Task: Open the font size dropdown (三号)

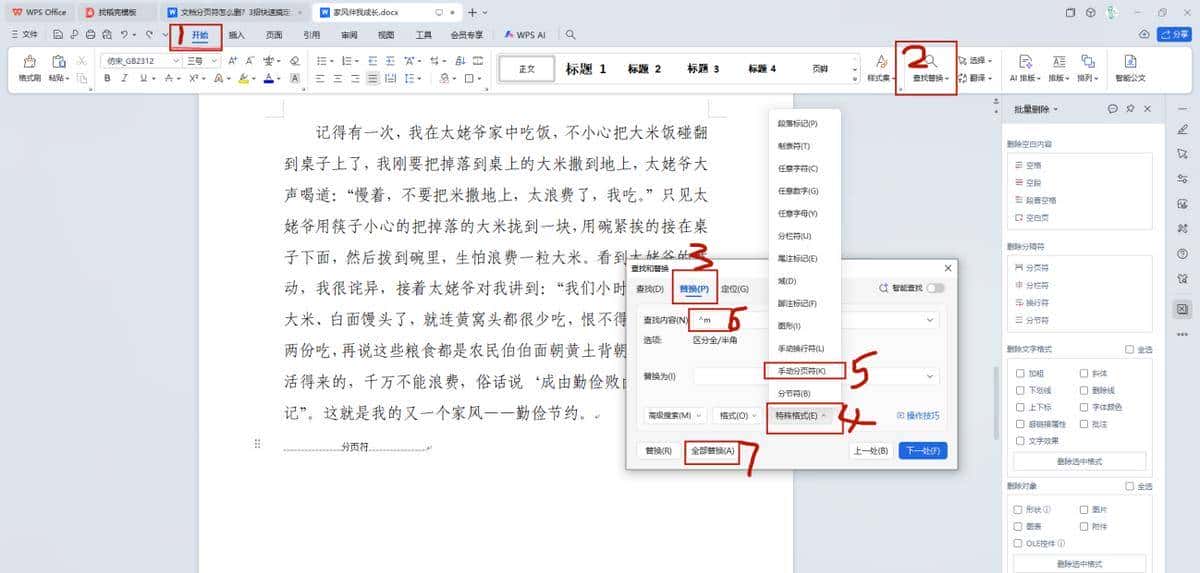Action: (215, 60)
